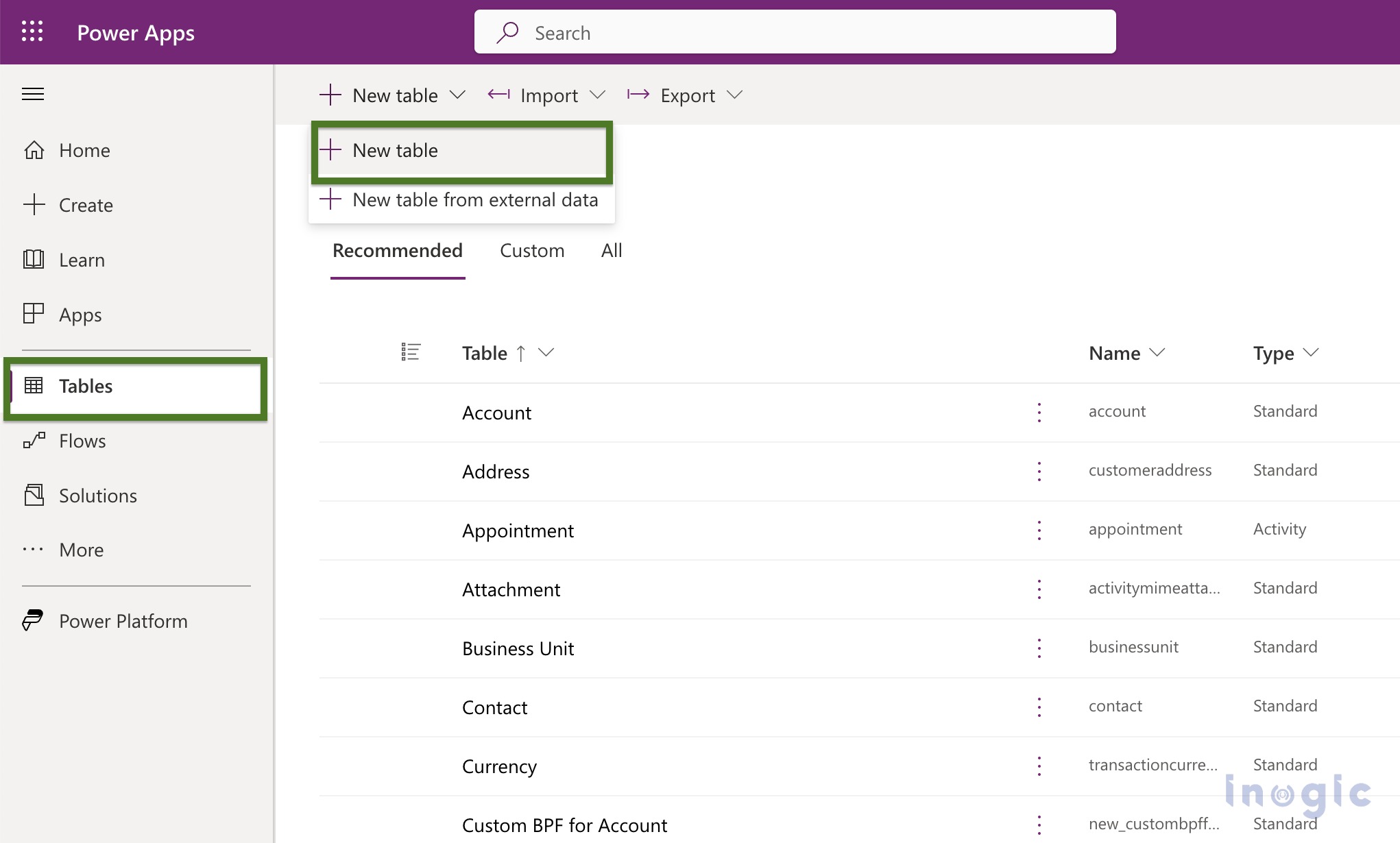This screenshot has width=1400, height=843.
Task: Switch to the Custom tab
Action: (532, 251)
